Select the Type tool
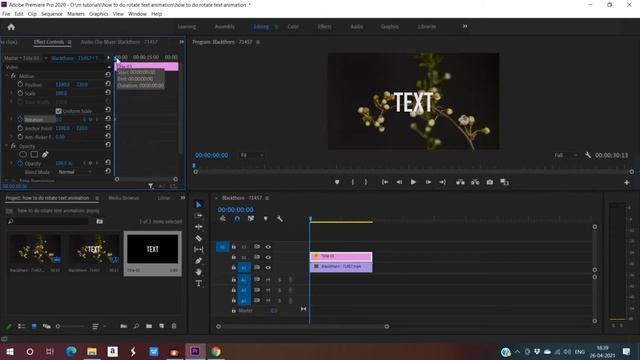Screen dimensions: 640x360 coord(198,283)
